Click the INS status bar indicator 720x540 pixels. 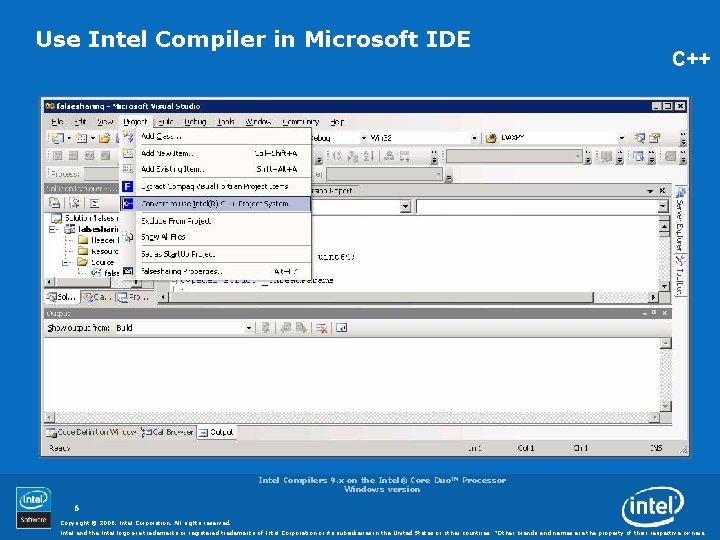656,448
